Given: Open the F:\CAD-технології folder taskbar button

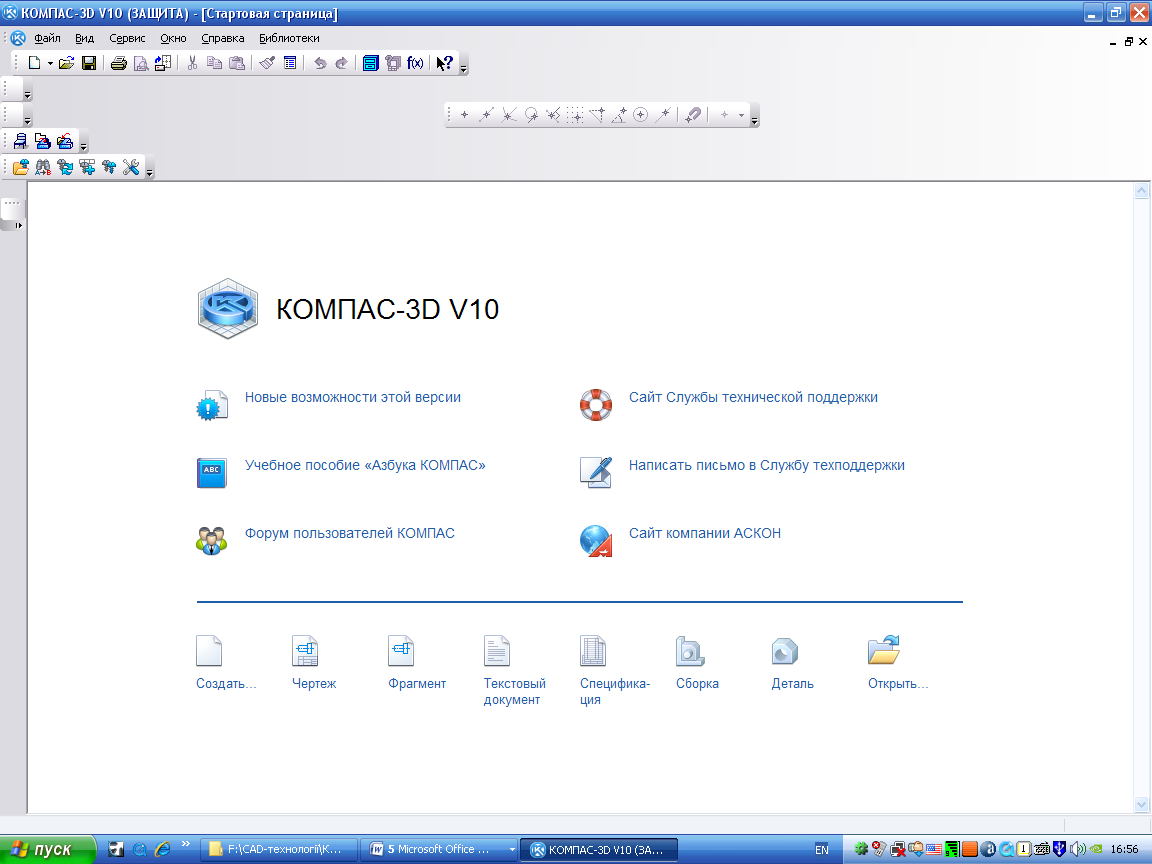Looking at the screenshot, I should (x=279, y=849).
